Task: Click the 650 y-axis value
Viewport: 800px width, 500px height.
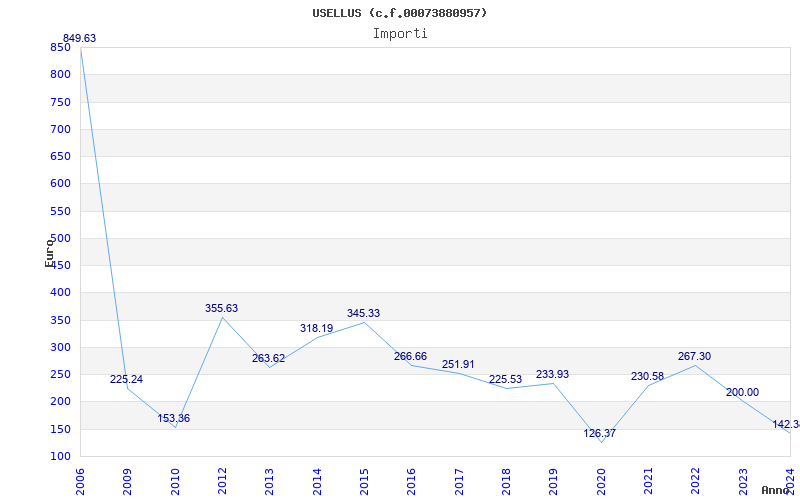Action: (x=60, y=157)
